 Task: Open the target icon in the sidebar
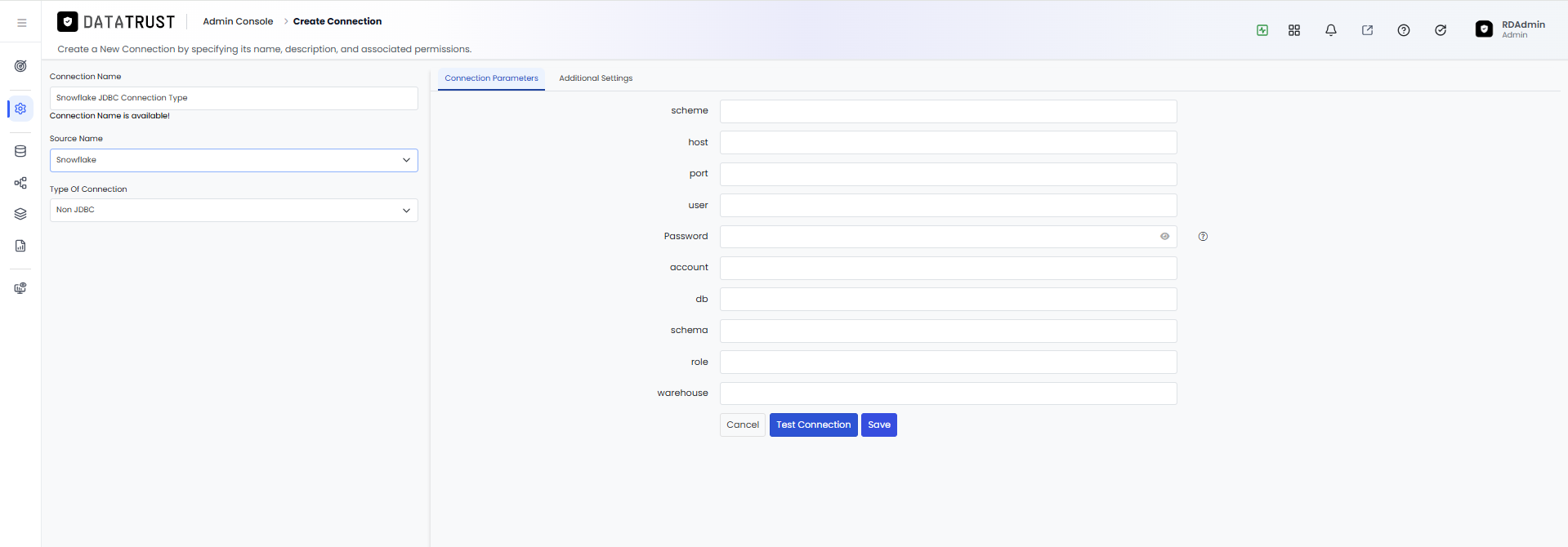pos(20,66)
